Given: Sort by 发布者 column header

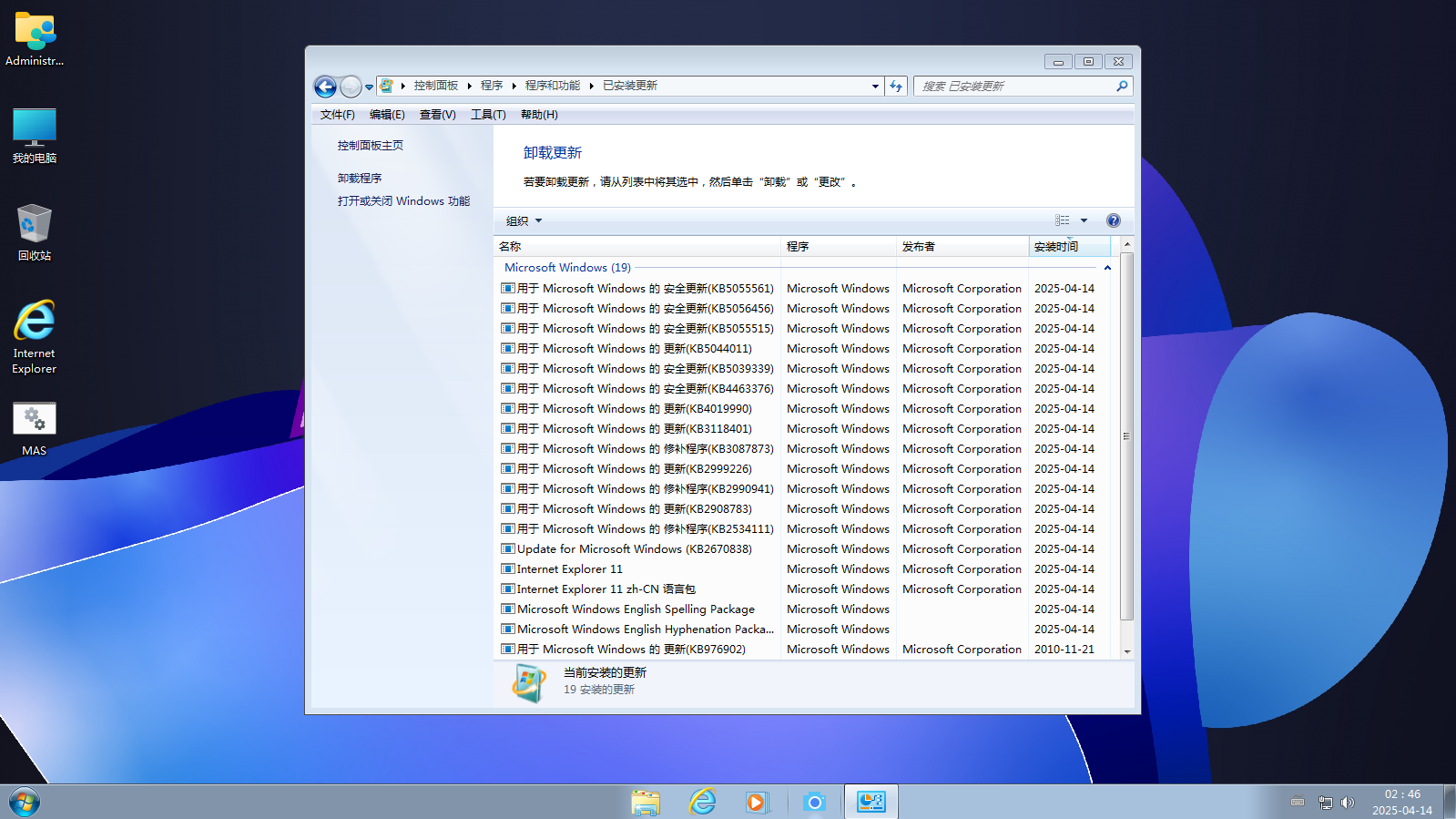Looking at the screenshot, I should 962,247.
